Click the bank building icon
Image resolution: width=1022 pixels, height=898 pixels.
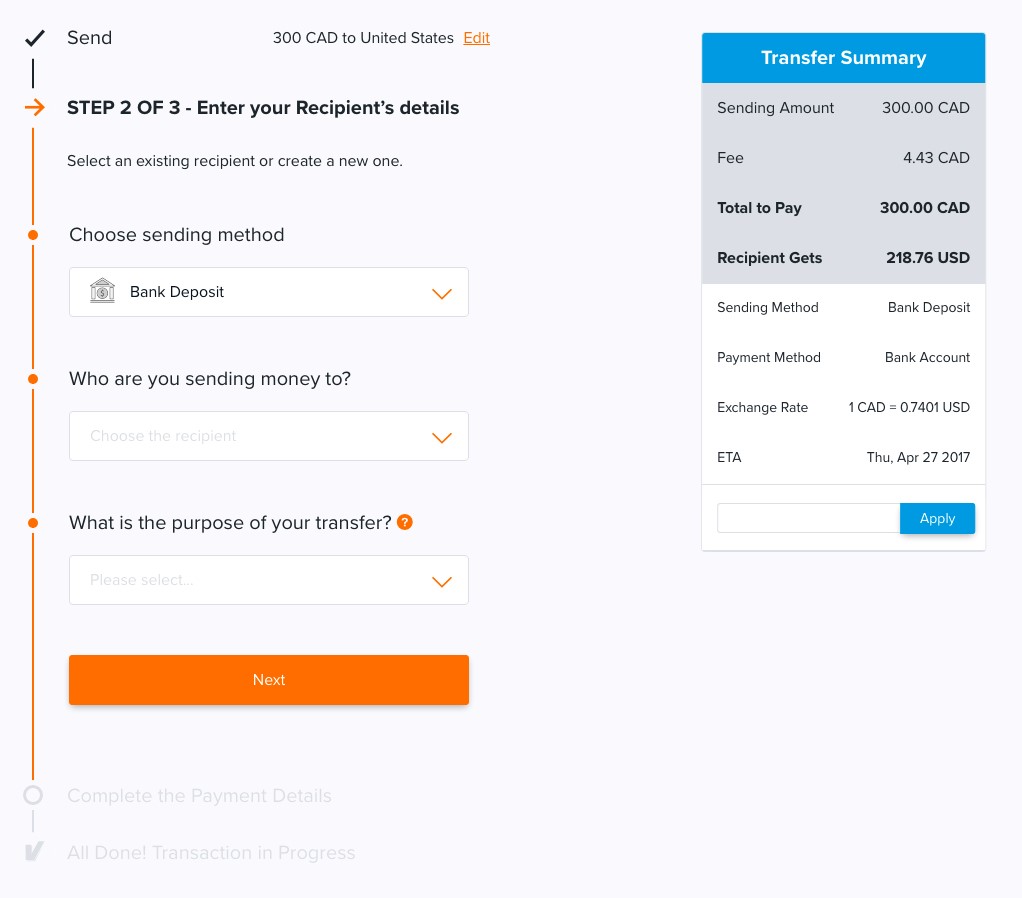[102, 292]
